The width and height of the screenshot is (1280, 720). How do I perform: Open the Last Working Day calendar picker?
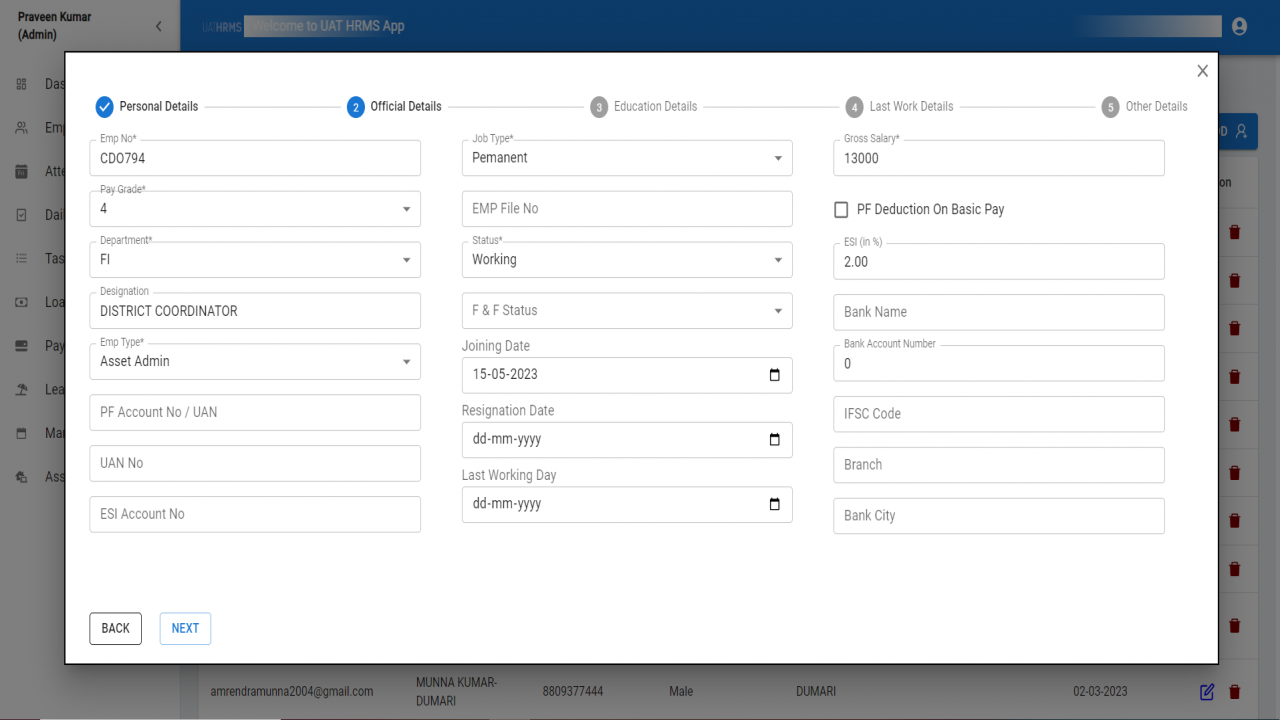click(x=774, y=505)
